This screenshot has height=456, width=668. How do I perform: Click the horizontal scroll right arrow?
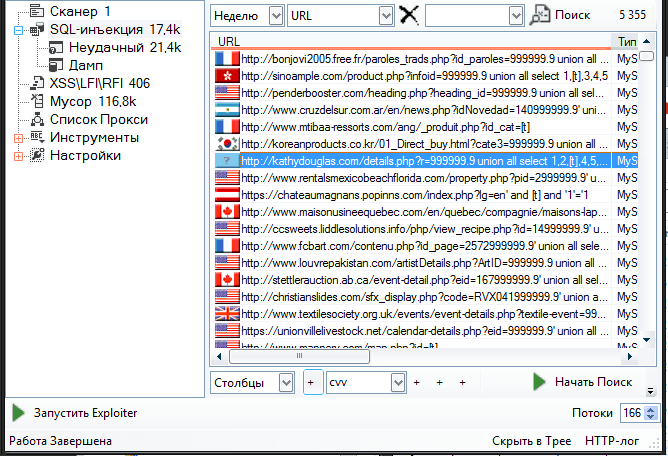click(630, 356)
